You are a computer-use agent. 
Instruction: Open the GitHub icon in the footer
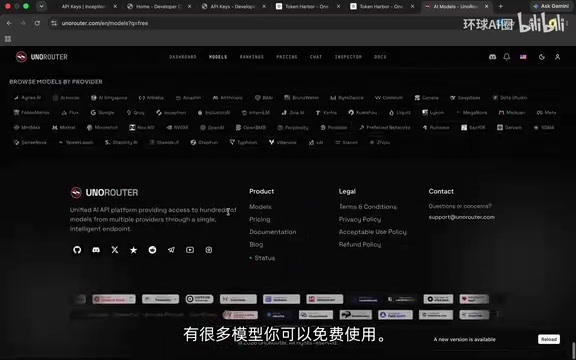coord(77,250)
